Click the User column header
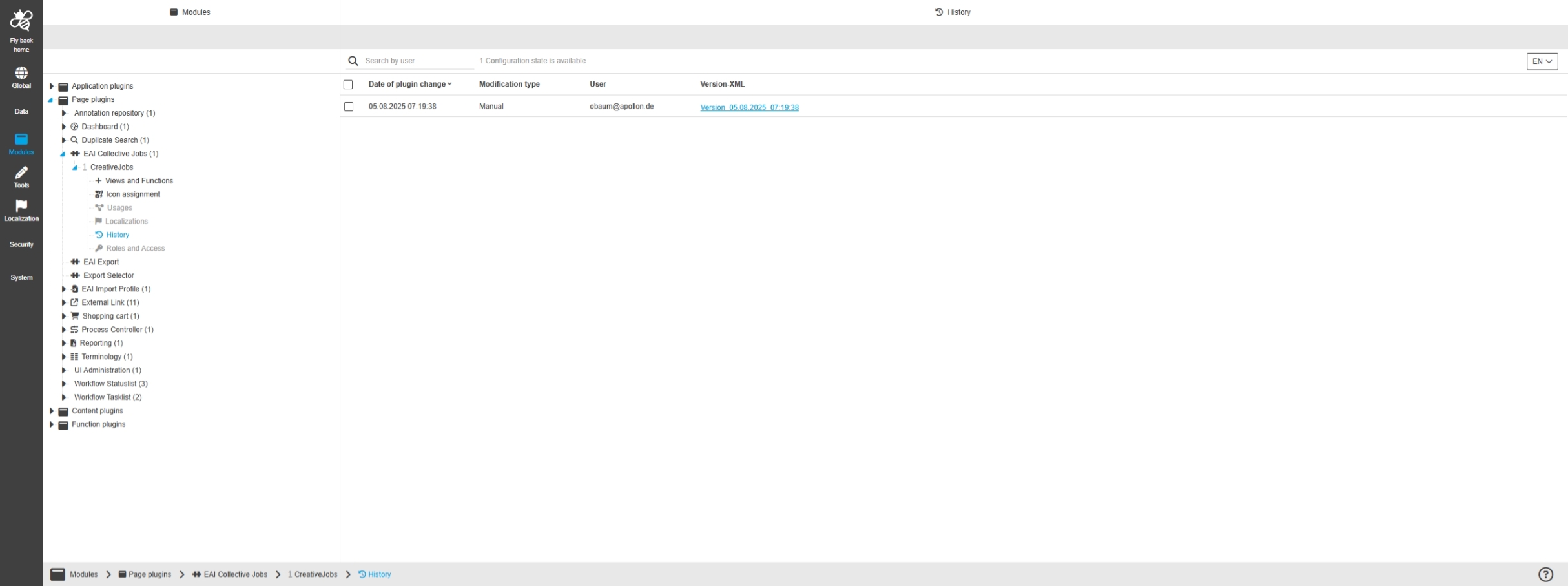The image size is (1568, 586). coord(598,84)
